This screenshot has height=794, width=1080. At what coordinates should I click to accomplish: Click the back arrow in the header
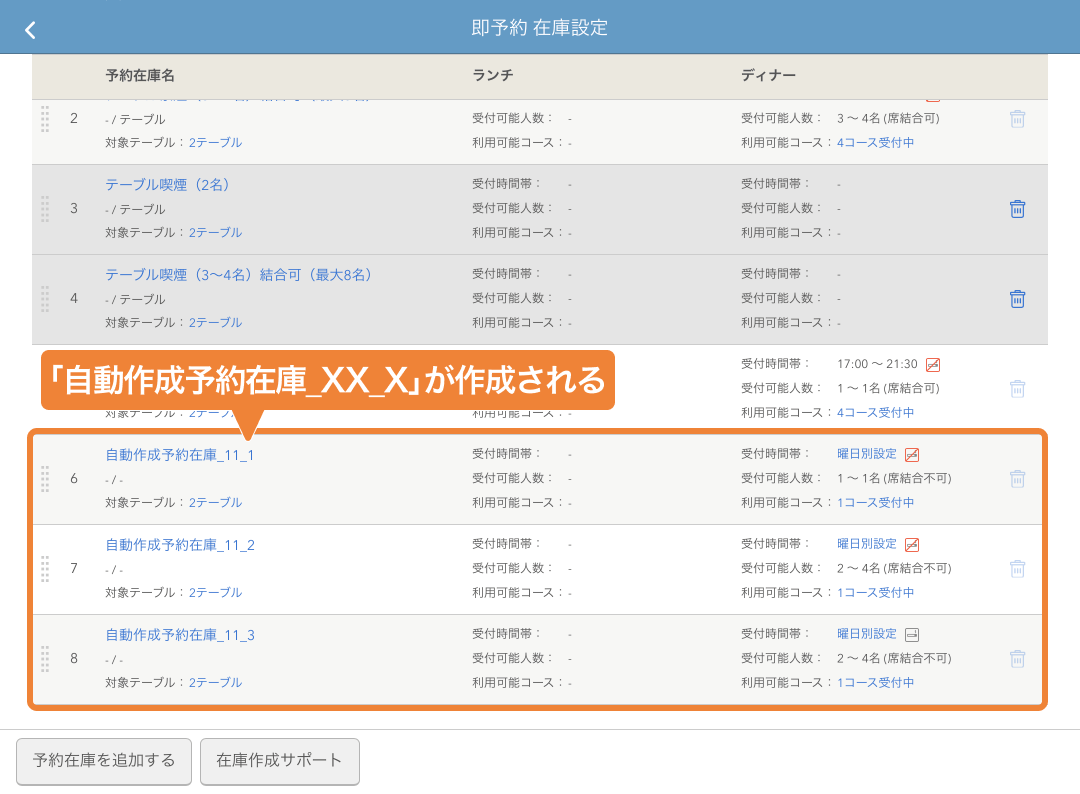[x=29, y=29]
